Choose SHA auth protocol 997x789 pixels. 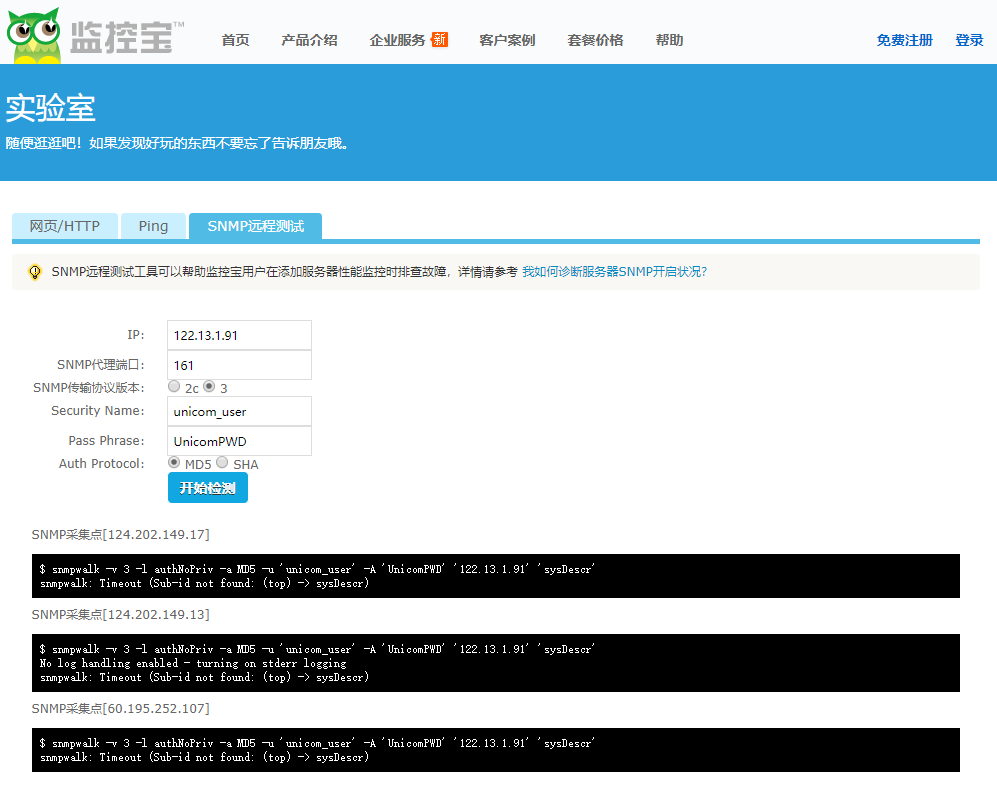coord(222,463)
